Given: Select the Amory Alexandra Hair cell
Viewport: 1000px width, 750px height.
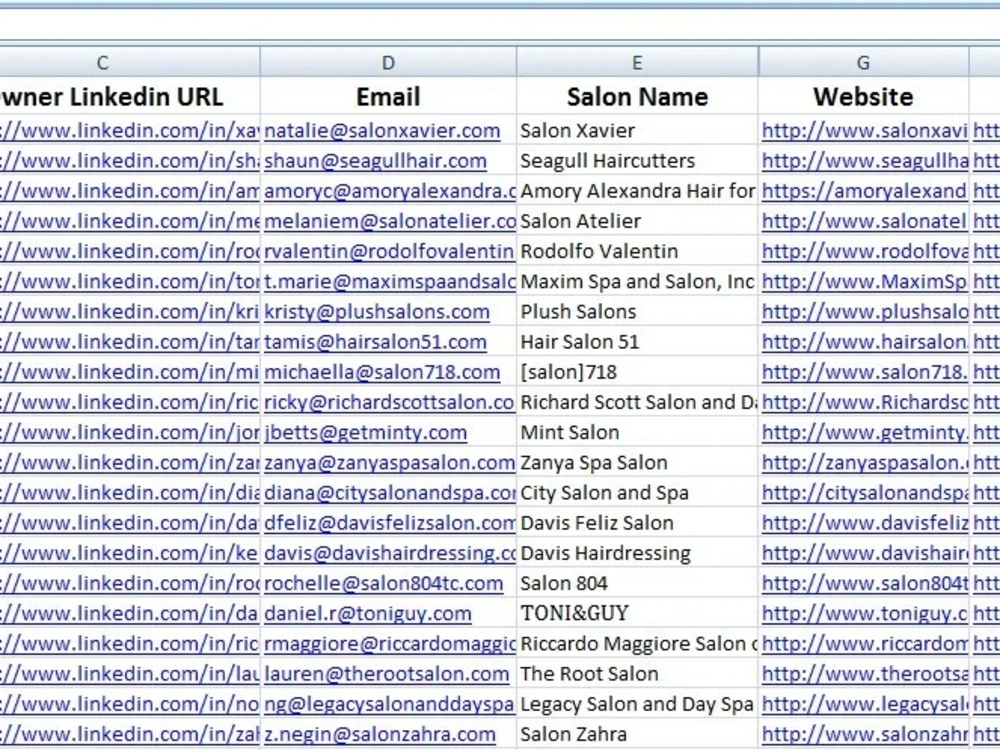Looking at the screenshot, I should [x=637, y=191].
